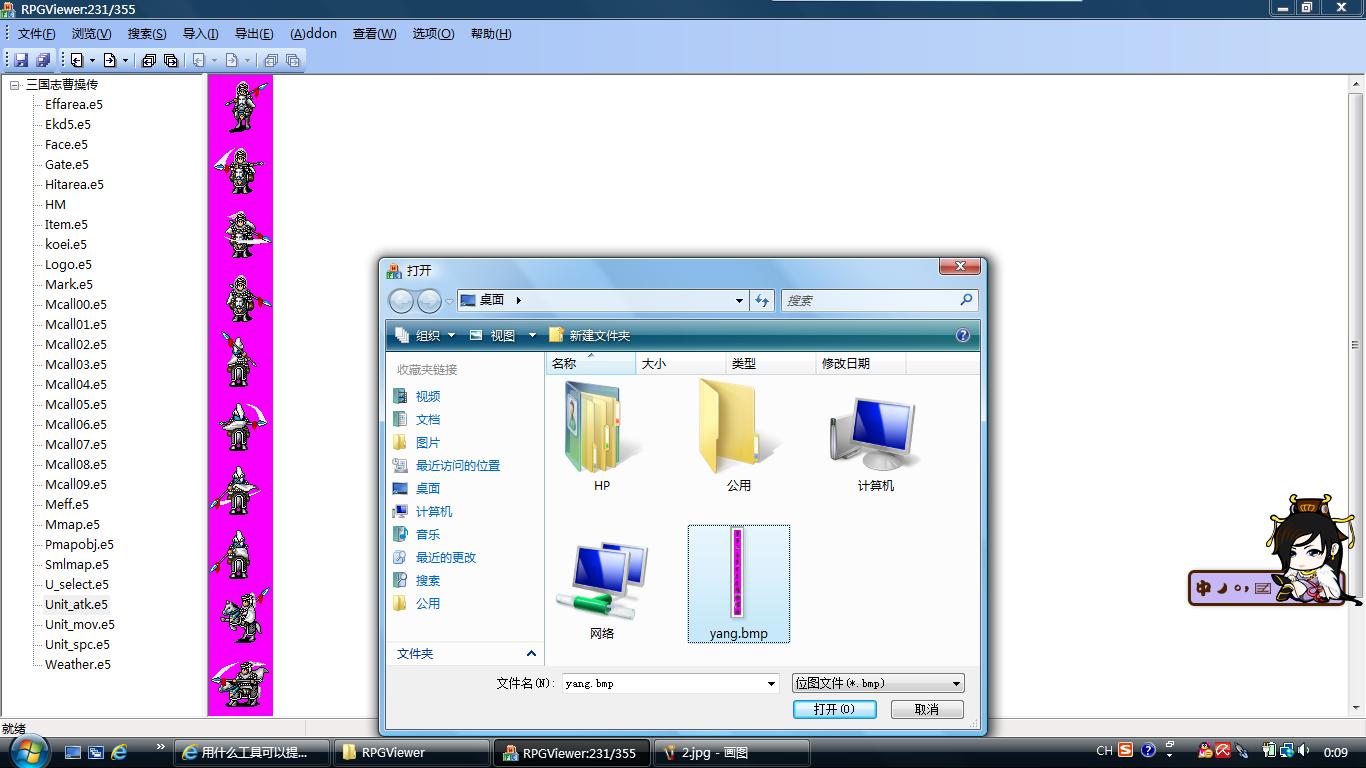
Task: Open dropdown arrow beside the import icon
Action: tap(92, 60)
